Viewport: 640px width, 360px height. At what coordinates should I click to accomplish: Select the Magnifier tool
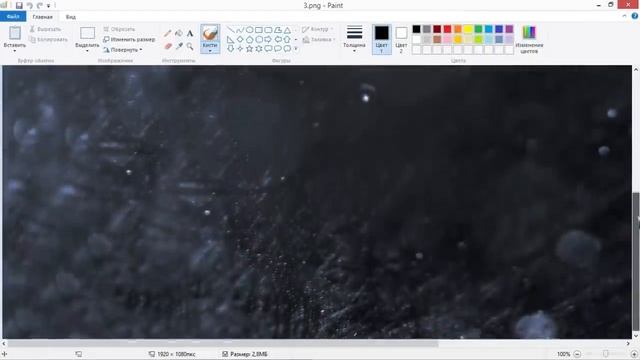pos(190,46)
